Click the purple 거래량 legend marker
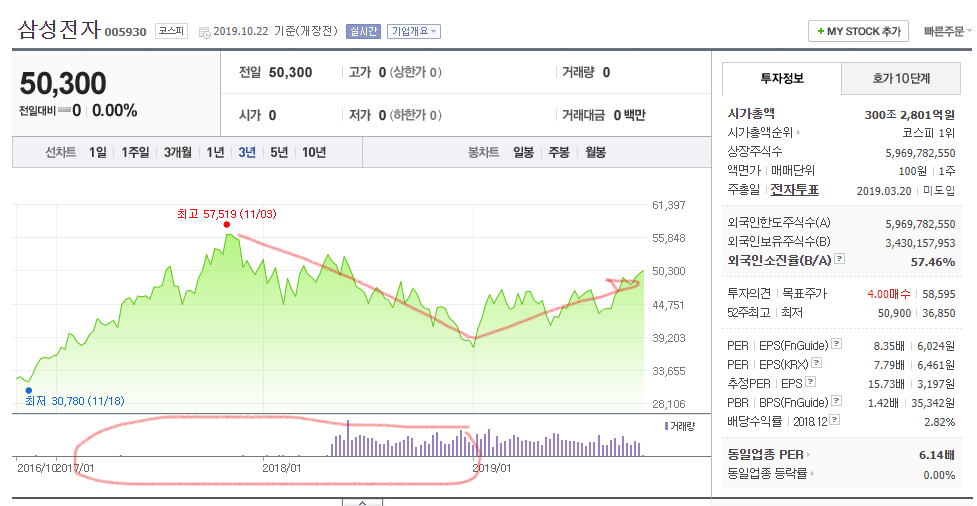 point(666,426)
